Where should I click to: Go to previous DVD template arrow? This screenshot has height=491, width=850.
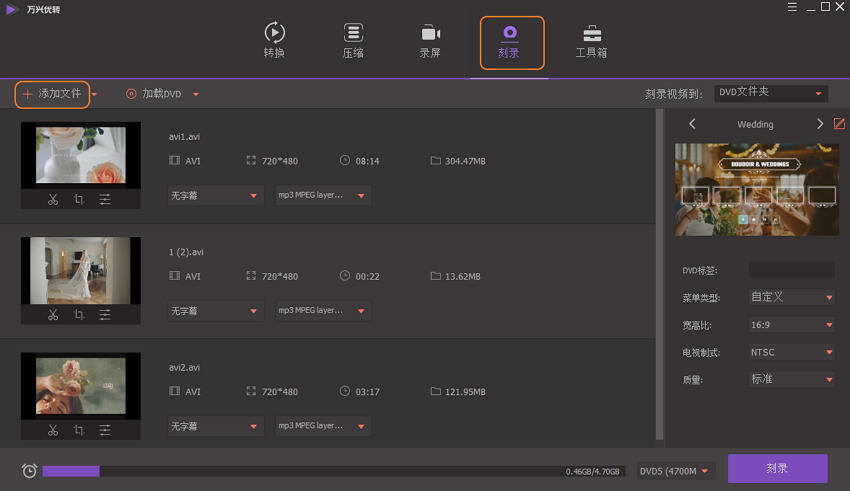coord(692,124)
